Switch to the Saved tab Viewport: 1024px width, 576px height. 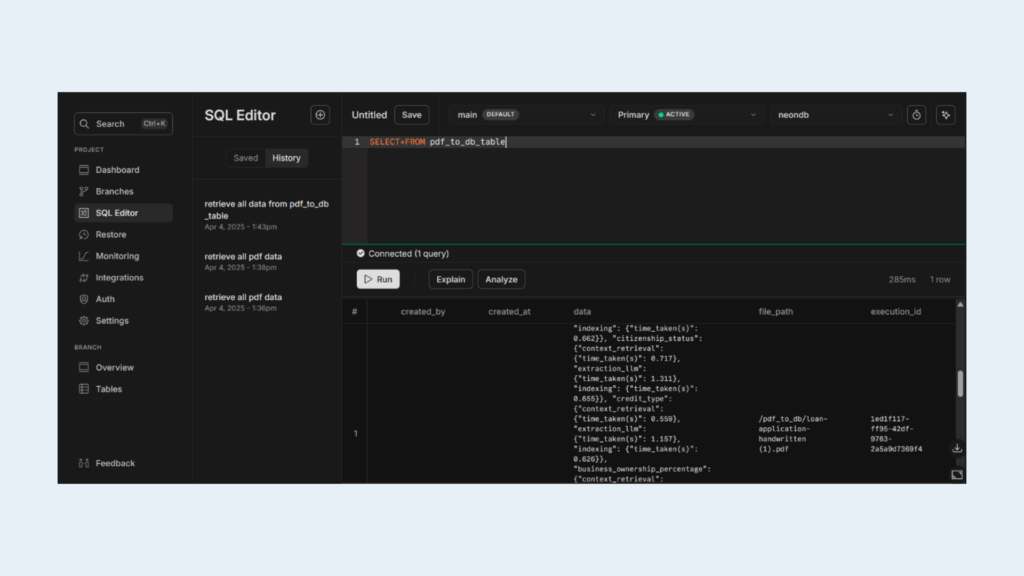pyautogui.click(x=245, y=158)
